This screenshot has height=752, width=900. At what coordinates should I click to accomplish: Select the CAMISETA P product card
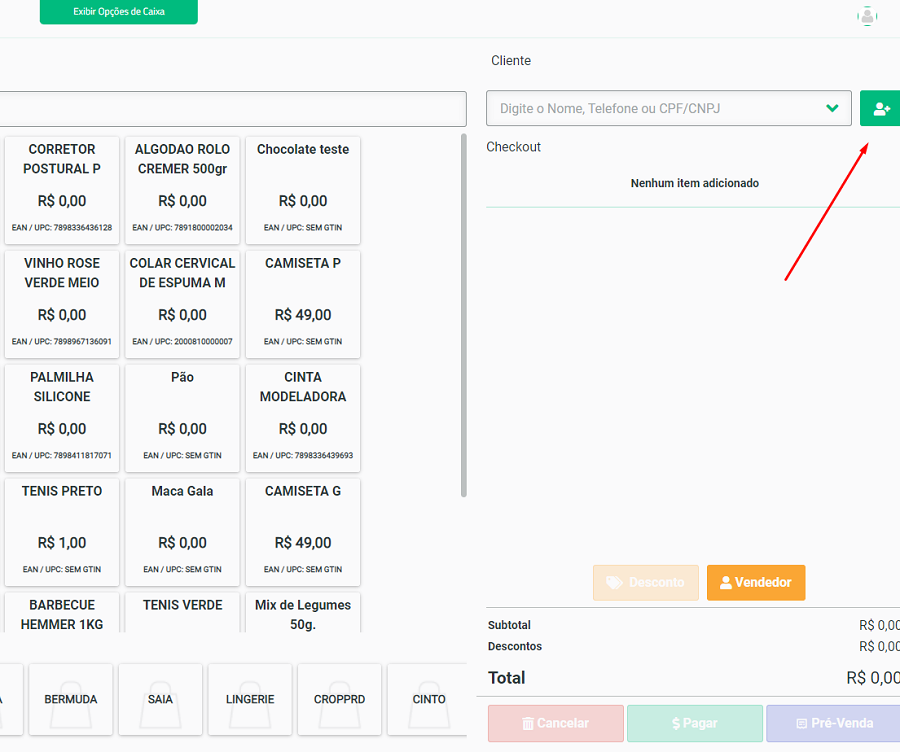point(303,304)
